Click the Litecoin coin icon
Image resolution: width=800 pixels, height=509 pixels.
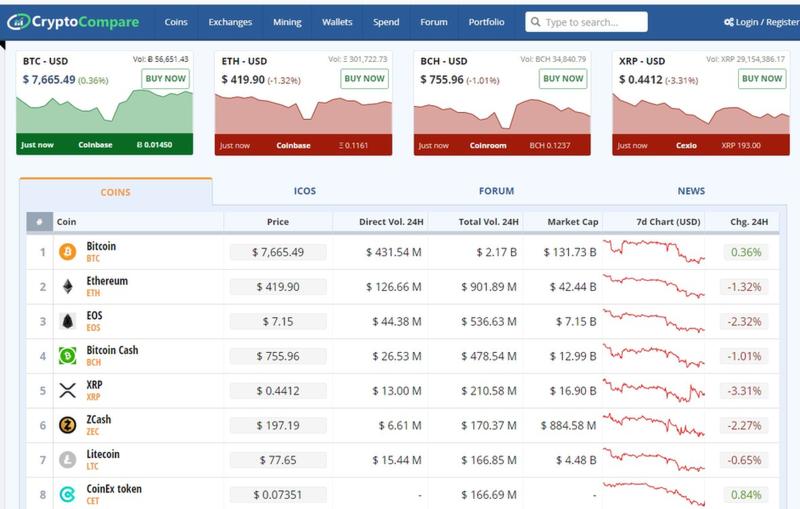click(67, 460)
